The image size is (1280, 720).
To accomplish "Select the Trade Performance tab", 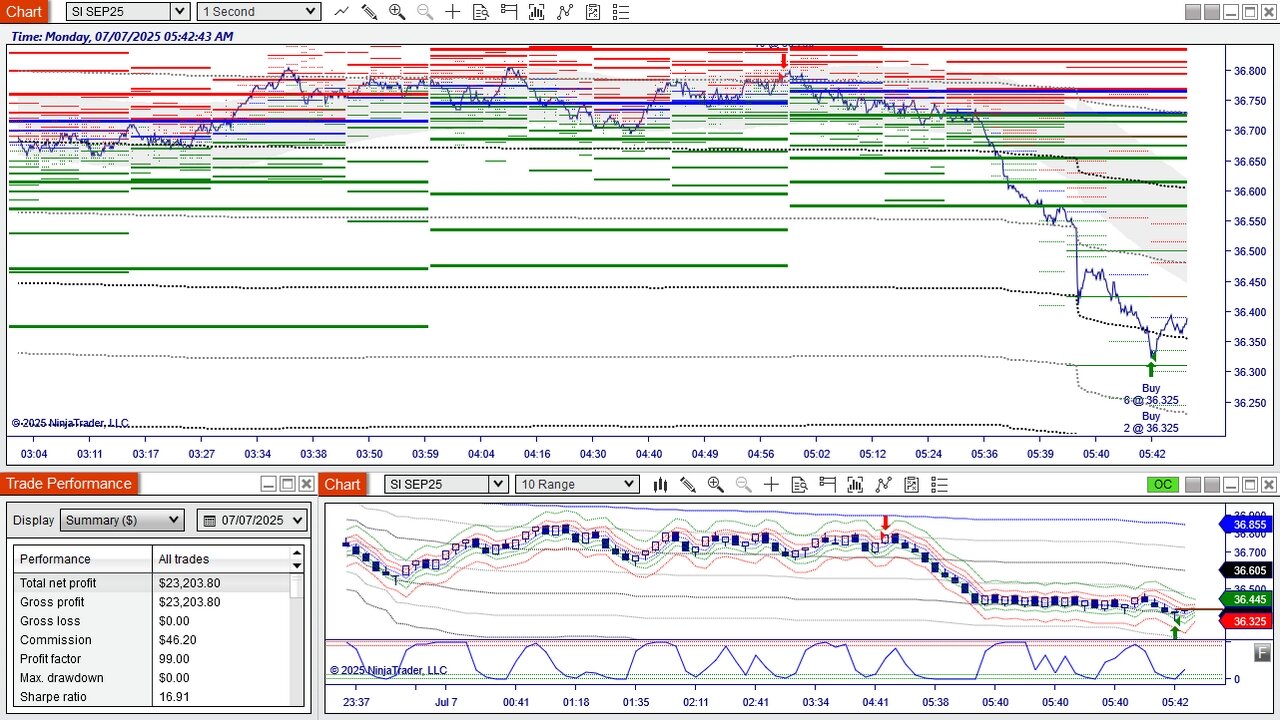I will (69, 484).
